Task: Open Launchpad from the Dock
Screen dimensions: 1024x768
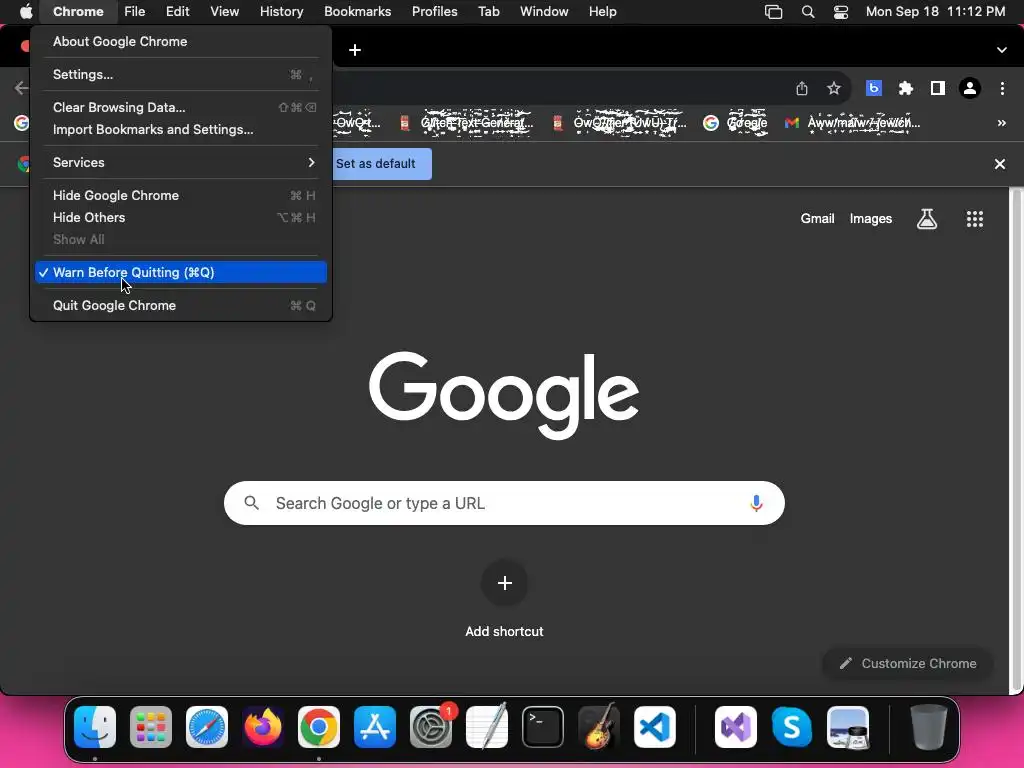Action: point(151,727)
